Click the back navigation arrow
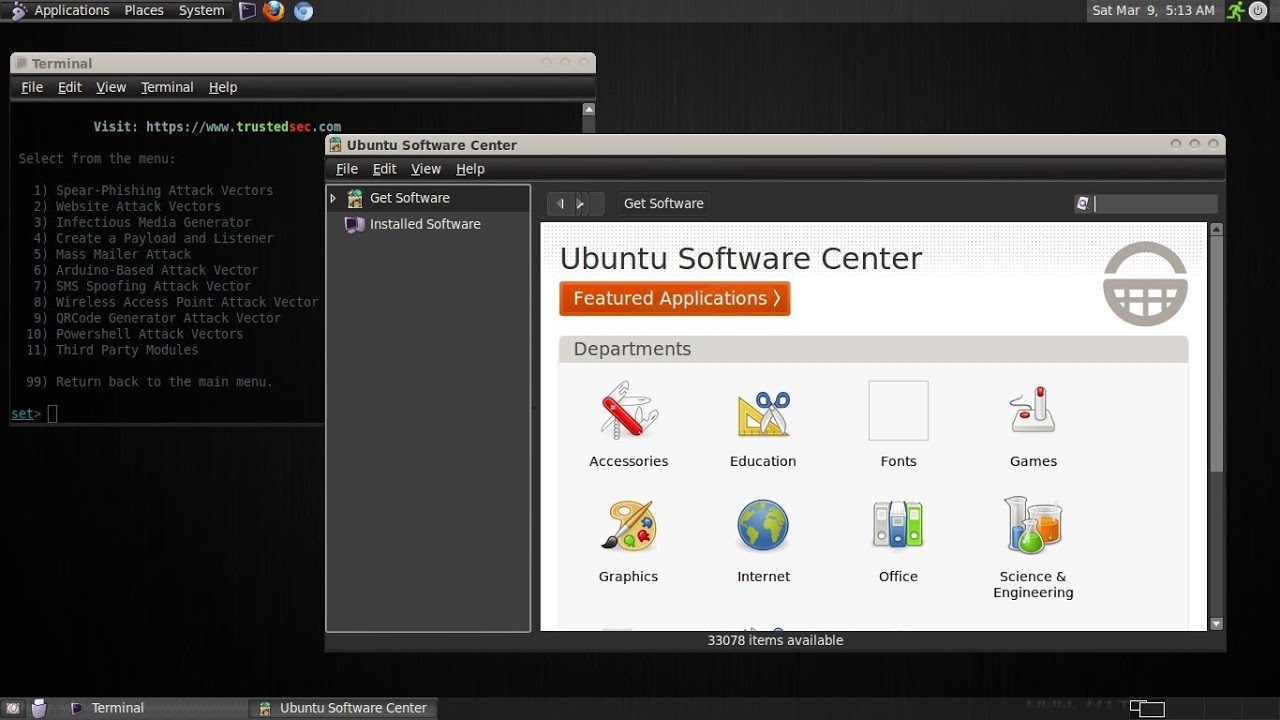 coord(561,204)
